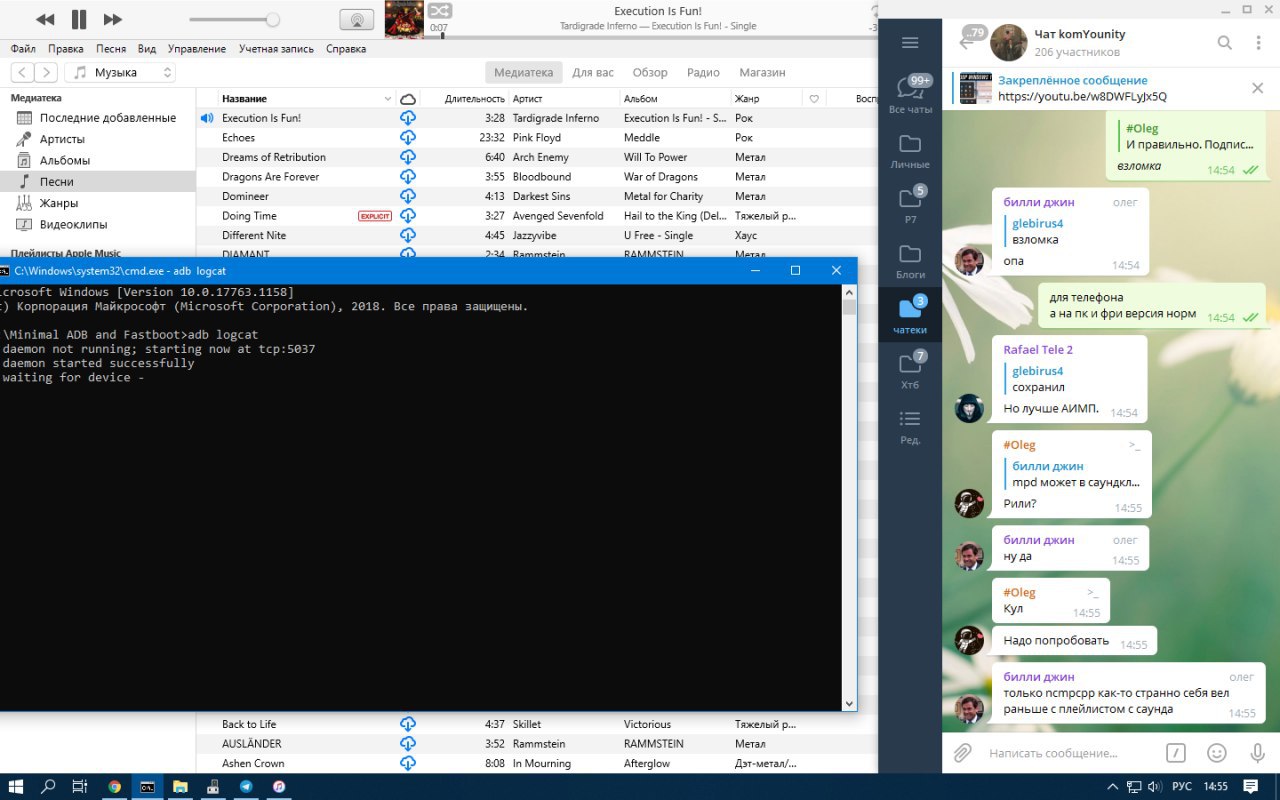
Task: Click Ред. to edit Telegram folders
Action: [x=910, y=425]
